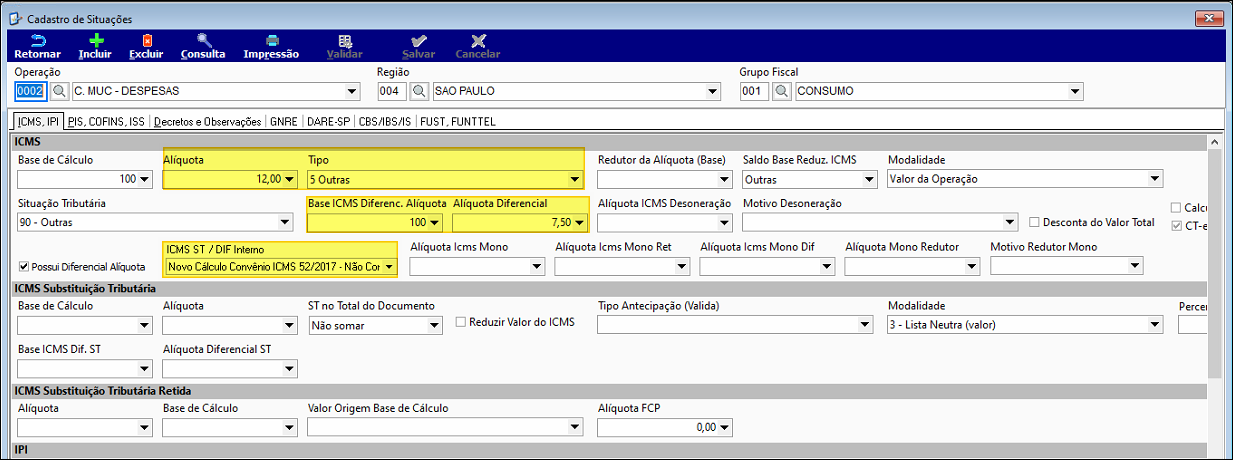This screenshot has width=1233, height=460.
Task: Uncheck Possui Diferencial Alíquota checkbox
Action: coord(24,267)
